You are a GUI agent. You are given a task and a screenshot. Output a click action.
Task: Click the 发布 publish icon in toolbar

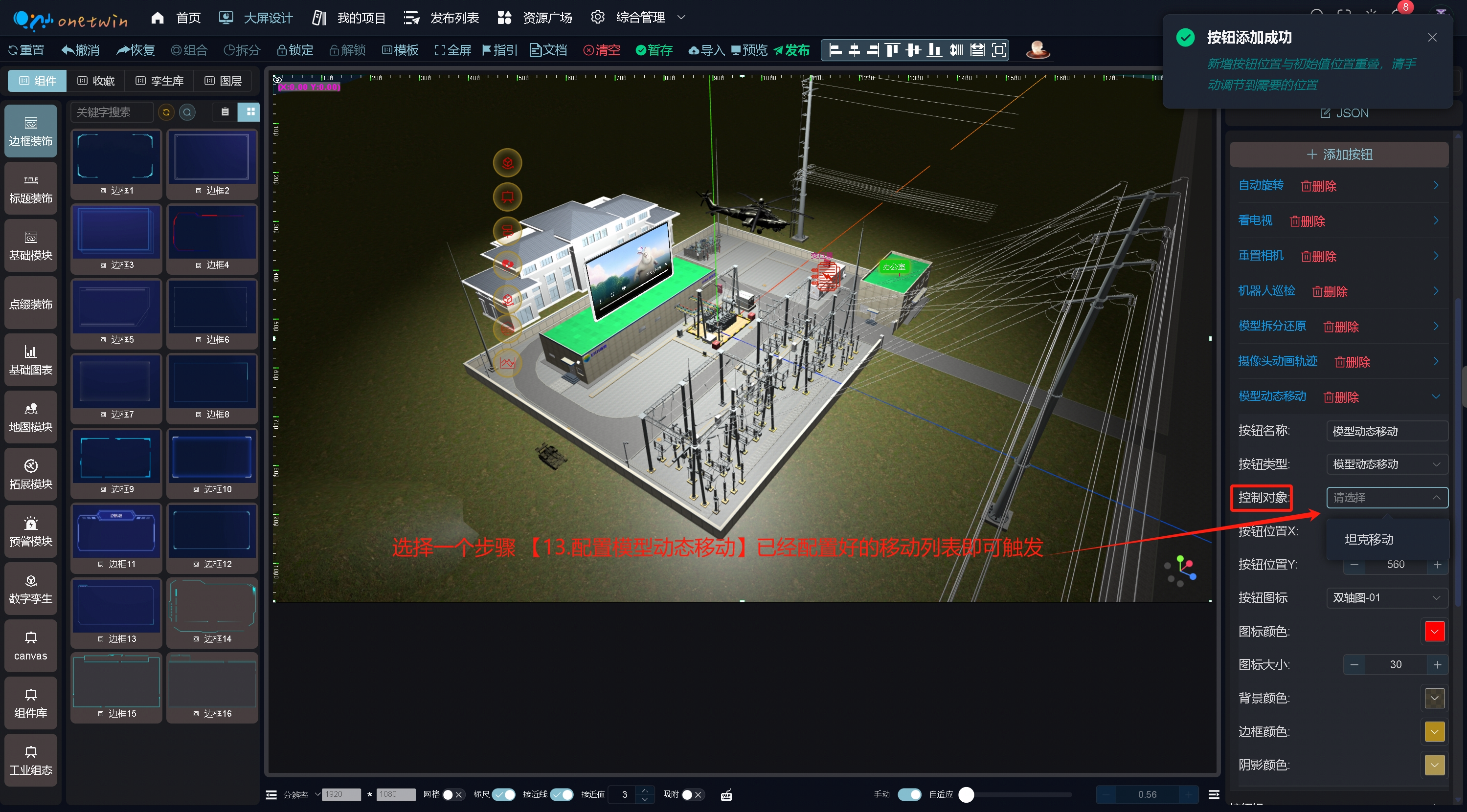pyautogui.click(x=778, y=50)
